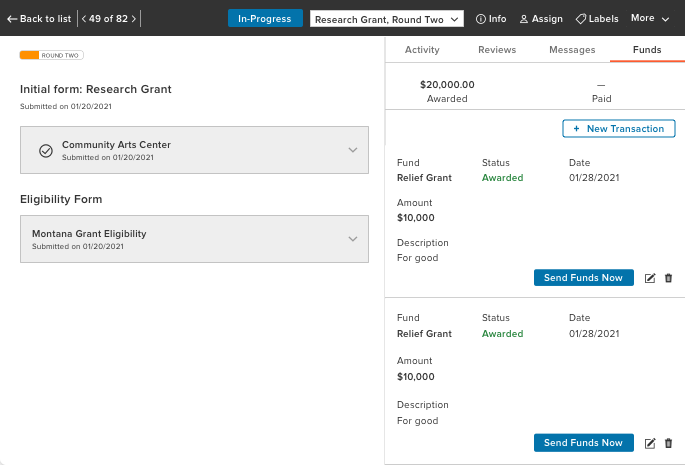Screen dimensions: 685x465
Task: Click the Community Arts Center checkmark circle
Action: pos(46,150)
